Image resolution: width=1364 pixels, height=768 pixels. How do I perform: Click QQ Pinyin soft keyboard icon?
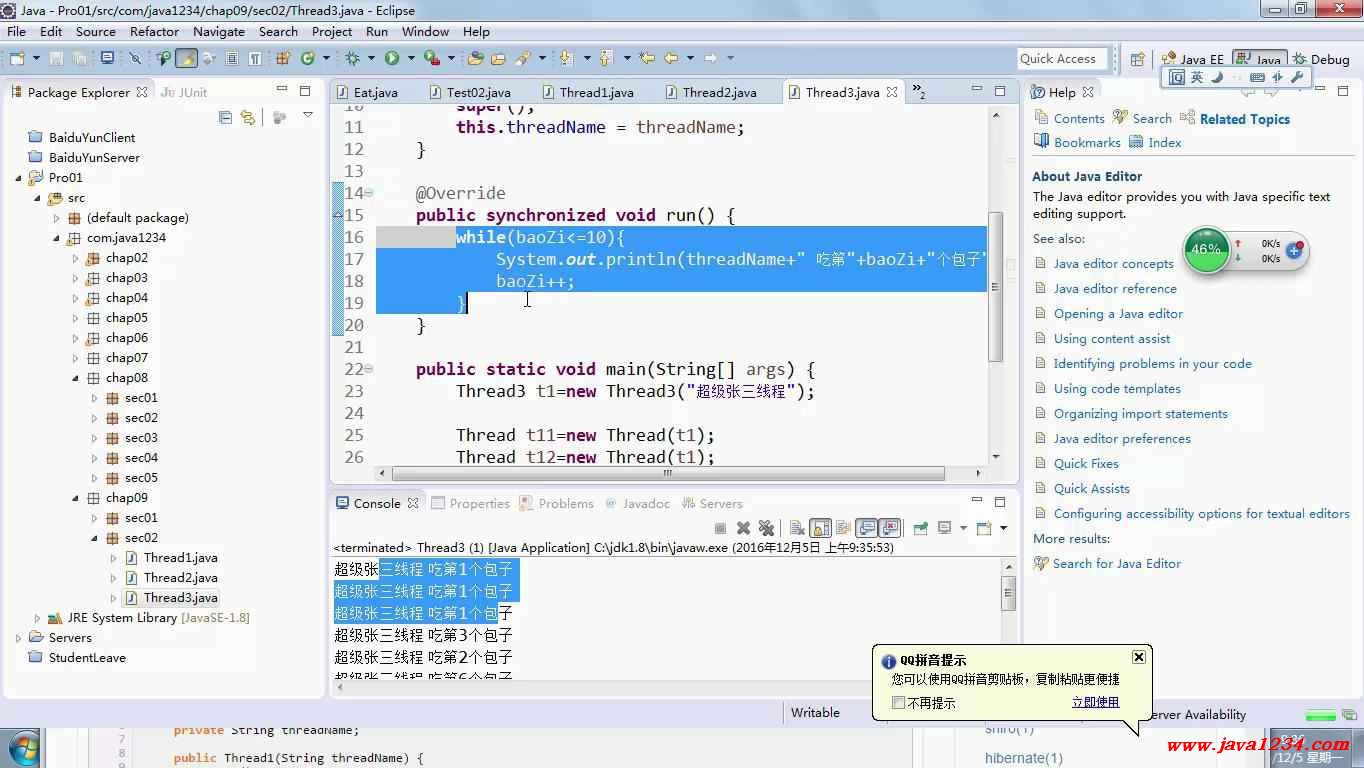coord(1257,77)
